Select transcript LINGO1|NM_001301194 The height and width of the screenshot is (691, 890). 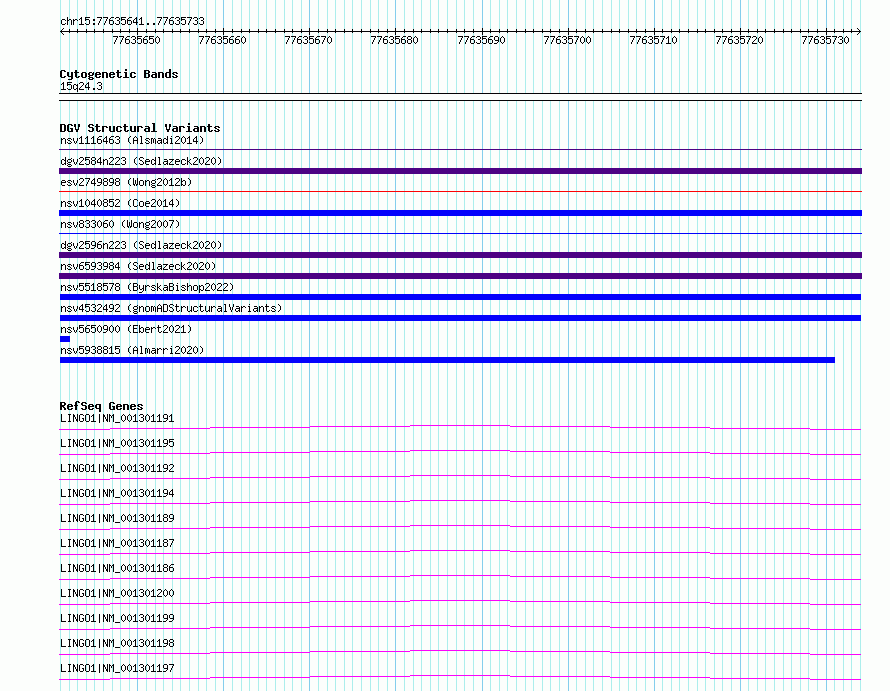[x=117, y=493]
